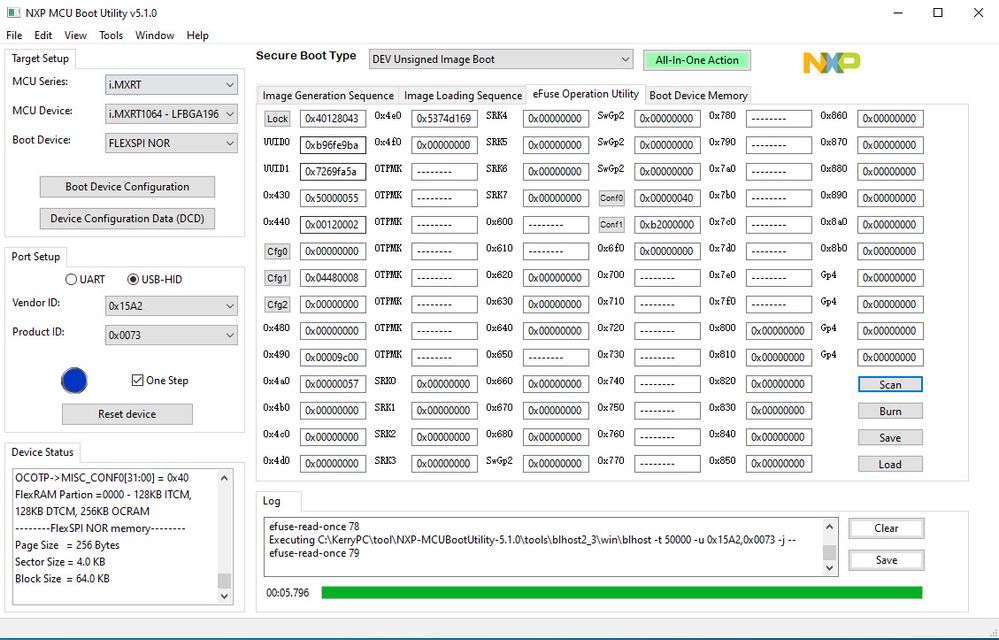The height and width of the screenshot is (640, 999).
Task: Open the Help menu
Action: click(198, 36)
